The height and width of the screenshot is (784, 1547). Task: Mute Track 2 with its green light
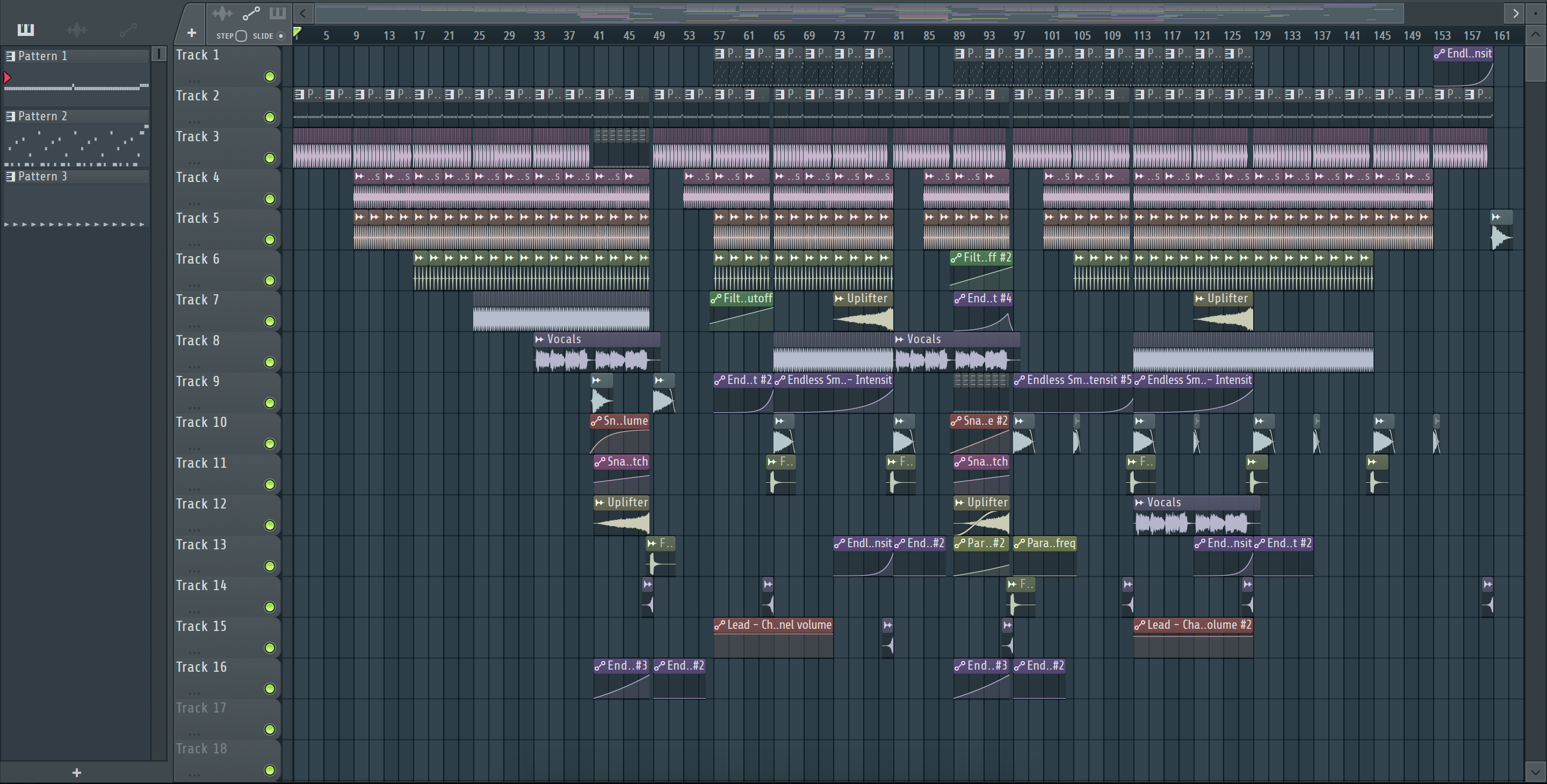click(x=270, y=118)
